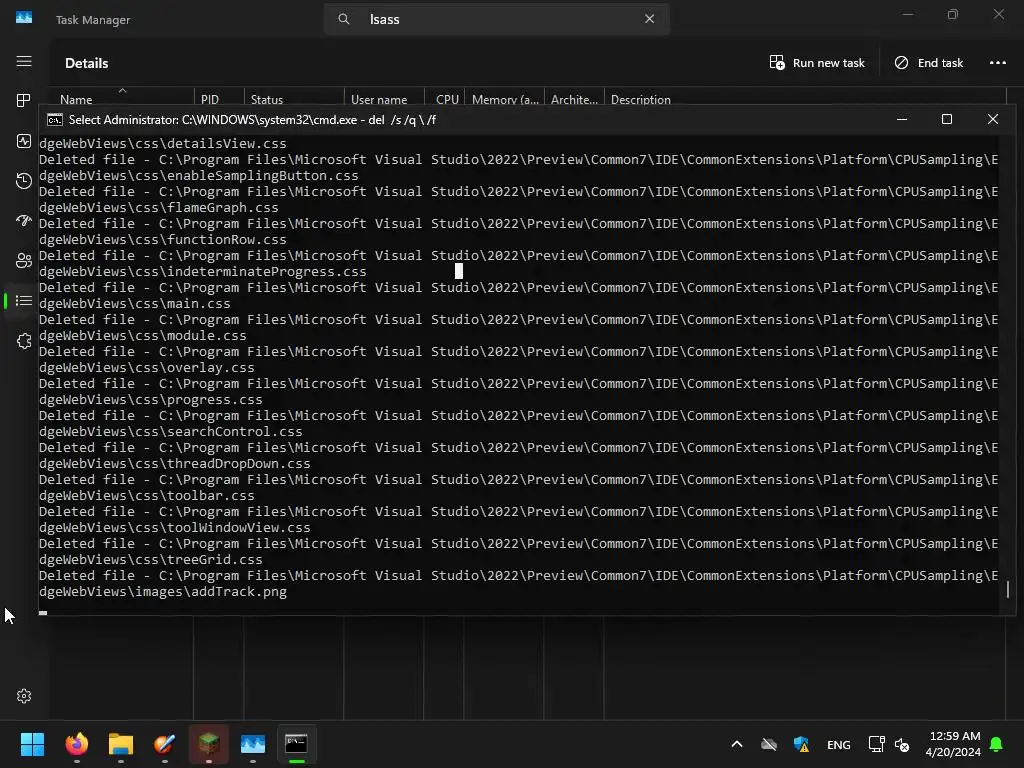The image size is (1024, 768).
Task: Open the Startup apps page in sidebar
Action: pos(24,221)
